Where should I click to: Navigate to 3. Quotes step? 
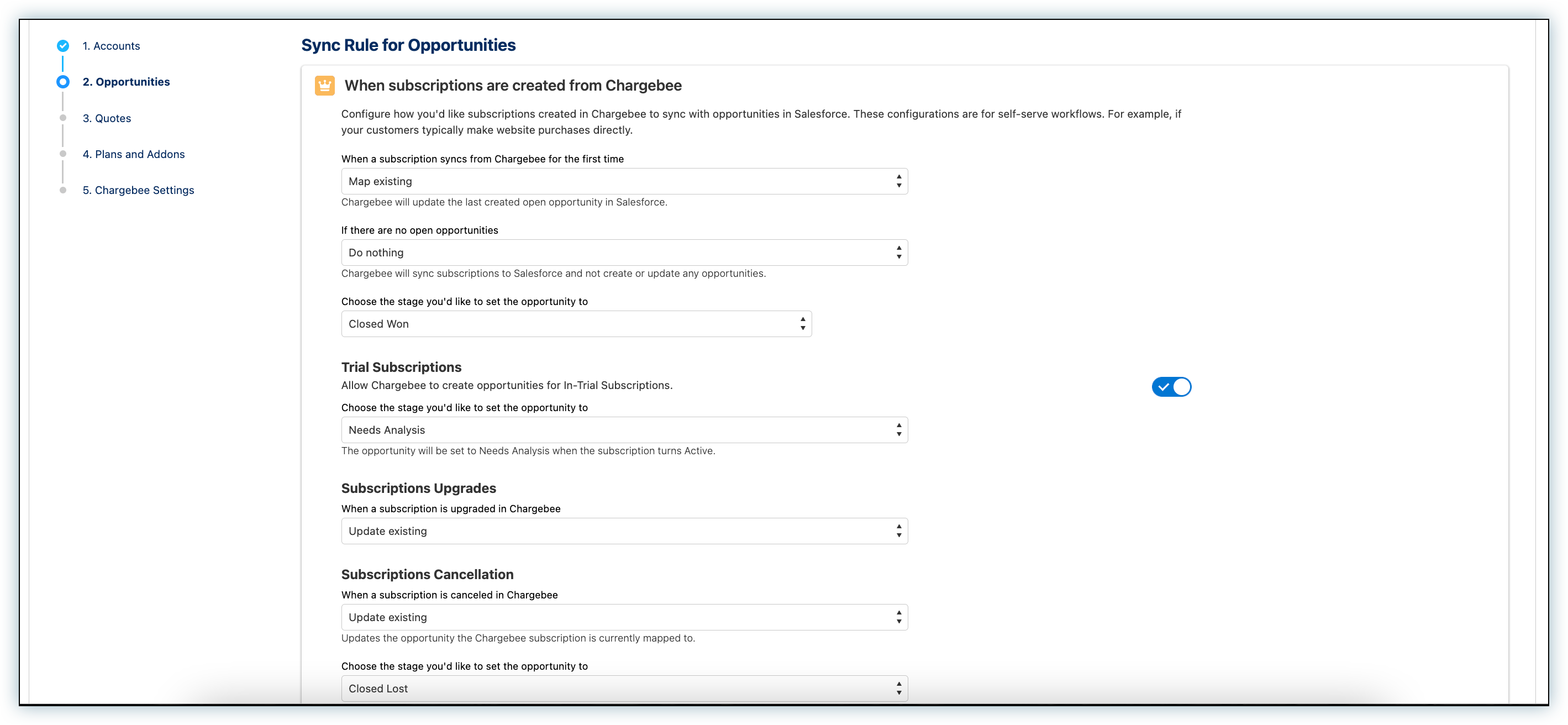click(x=107, y=118)
